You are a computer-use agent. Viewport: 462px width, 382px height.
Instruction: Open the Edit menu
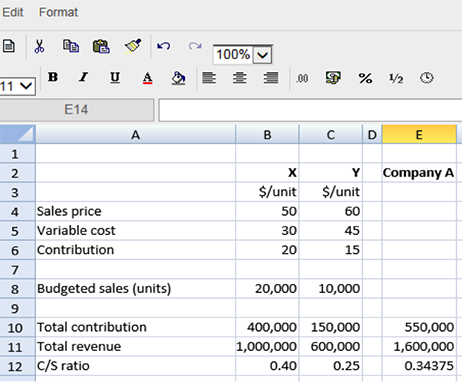13,12
